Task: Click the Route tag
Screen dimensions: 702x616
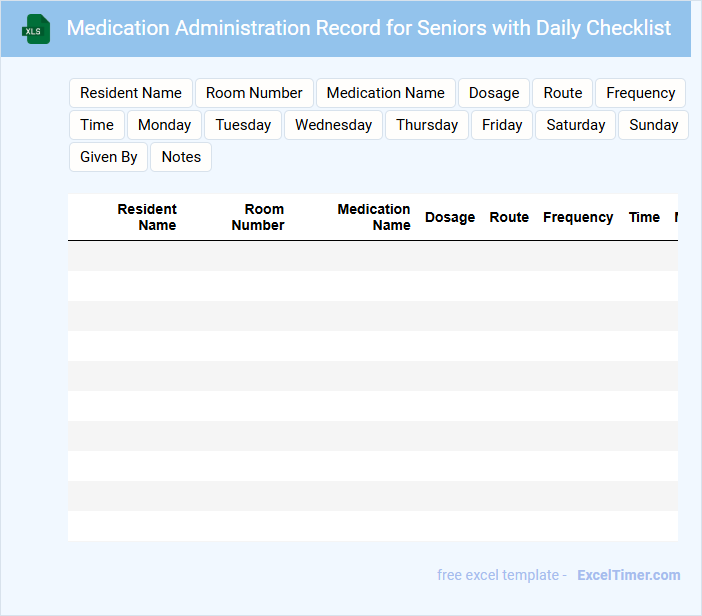Action: pyautogui.click(x=563, y=93)
